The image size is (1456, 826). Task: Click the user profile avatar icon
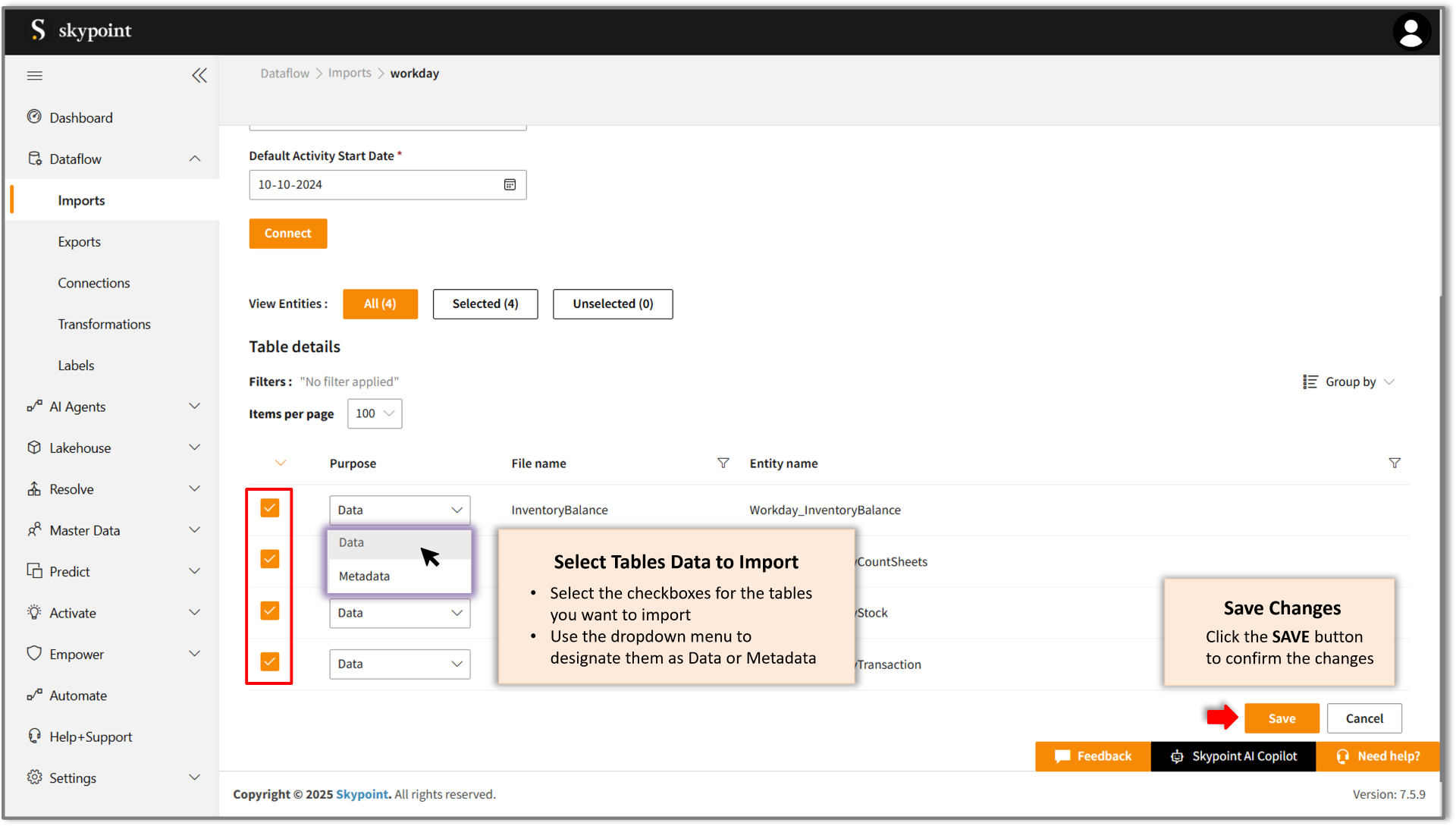click(1410, 32)
